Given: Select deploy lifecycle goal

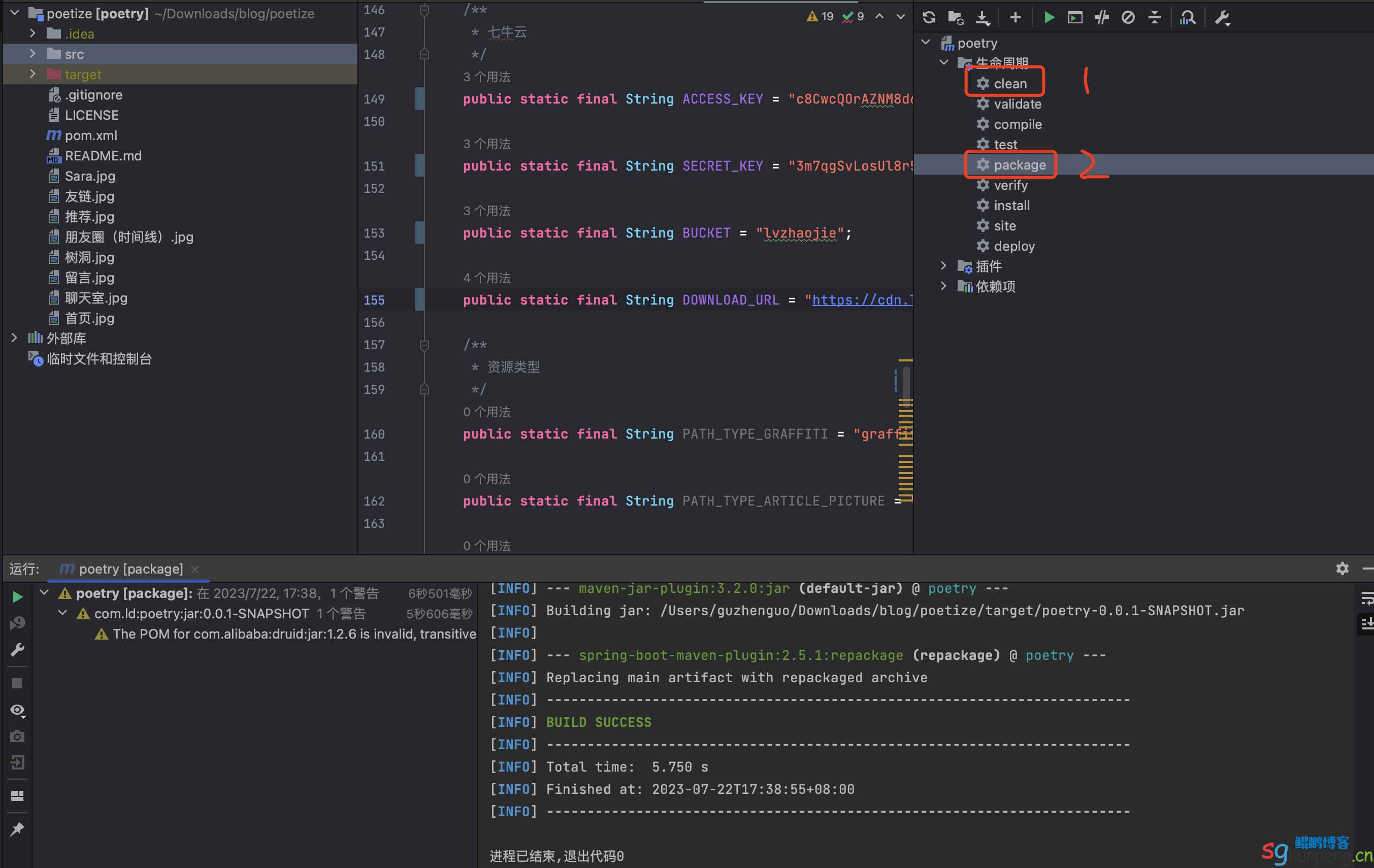Looking at the screenshot, I should 1014,246.
